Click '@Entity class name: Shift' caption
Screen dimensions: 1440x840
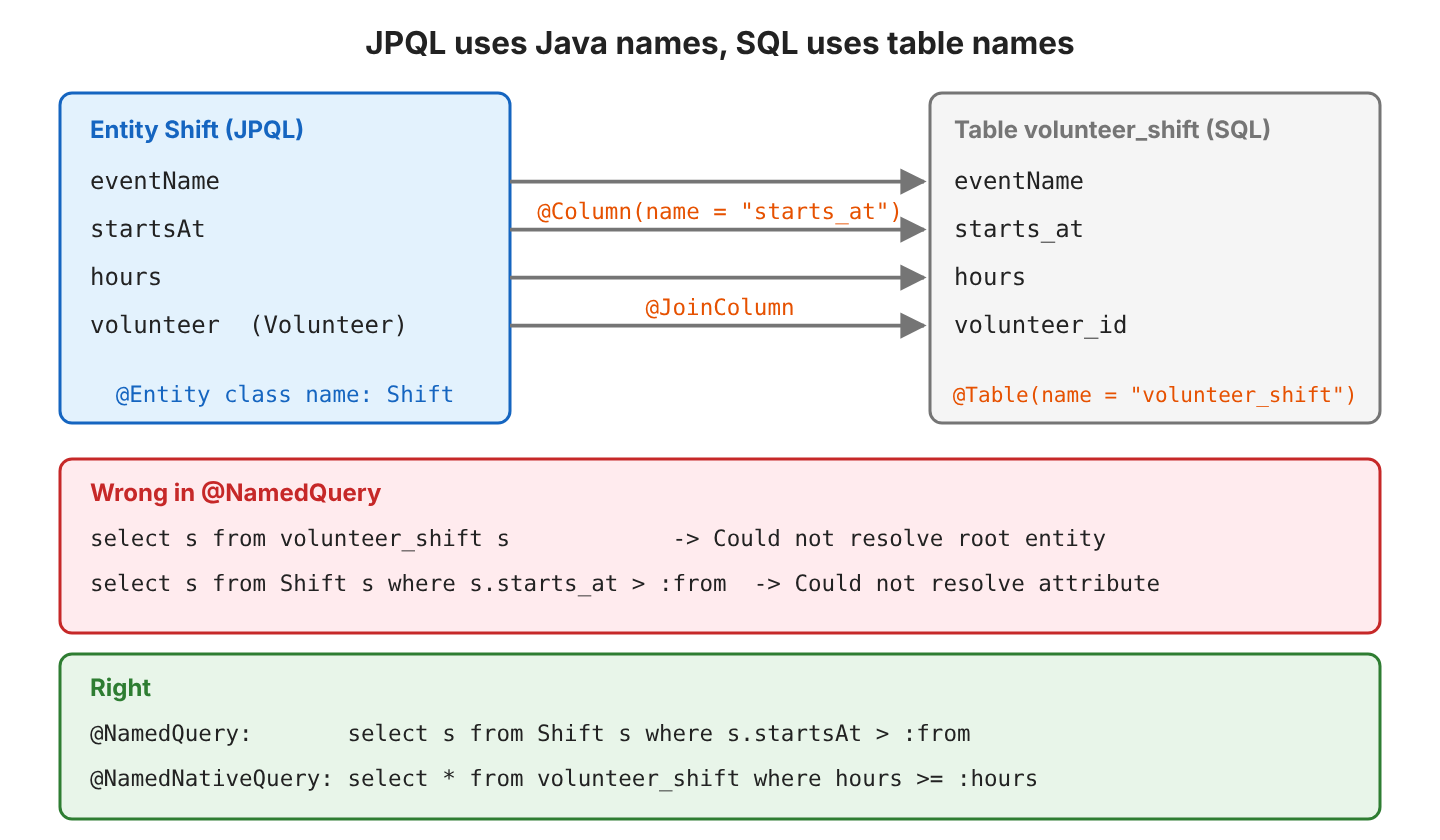pyautogui.click(x=285, y=394)
